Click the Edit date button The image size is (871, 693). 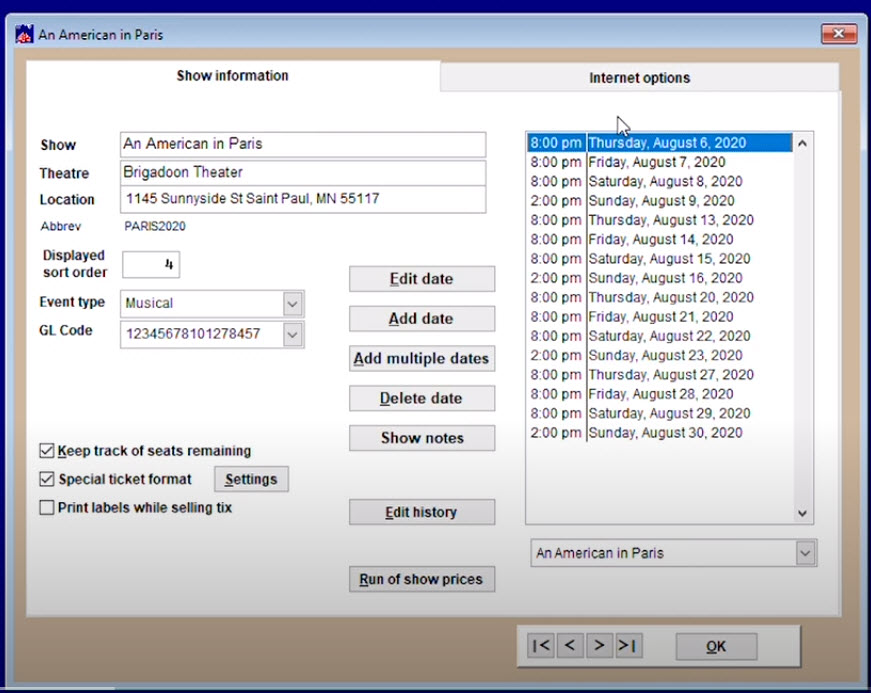point(422,279)
